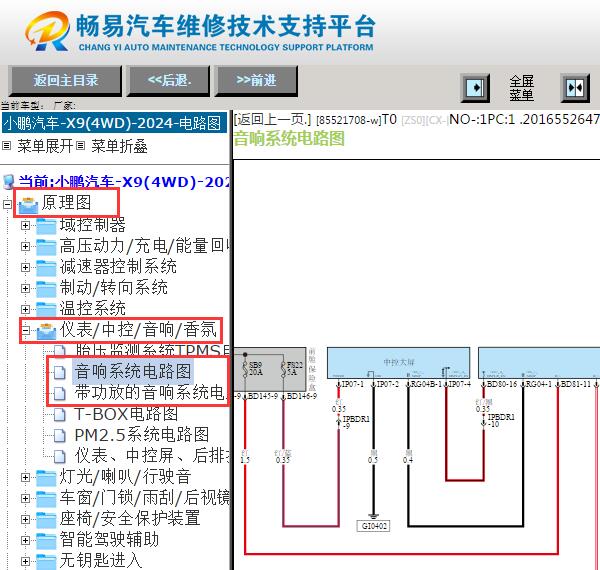This screenshot has height=570, width=600.
Task: Click the 座椅/安全保护装置 folder icon
Action: point(46,520)
